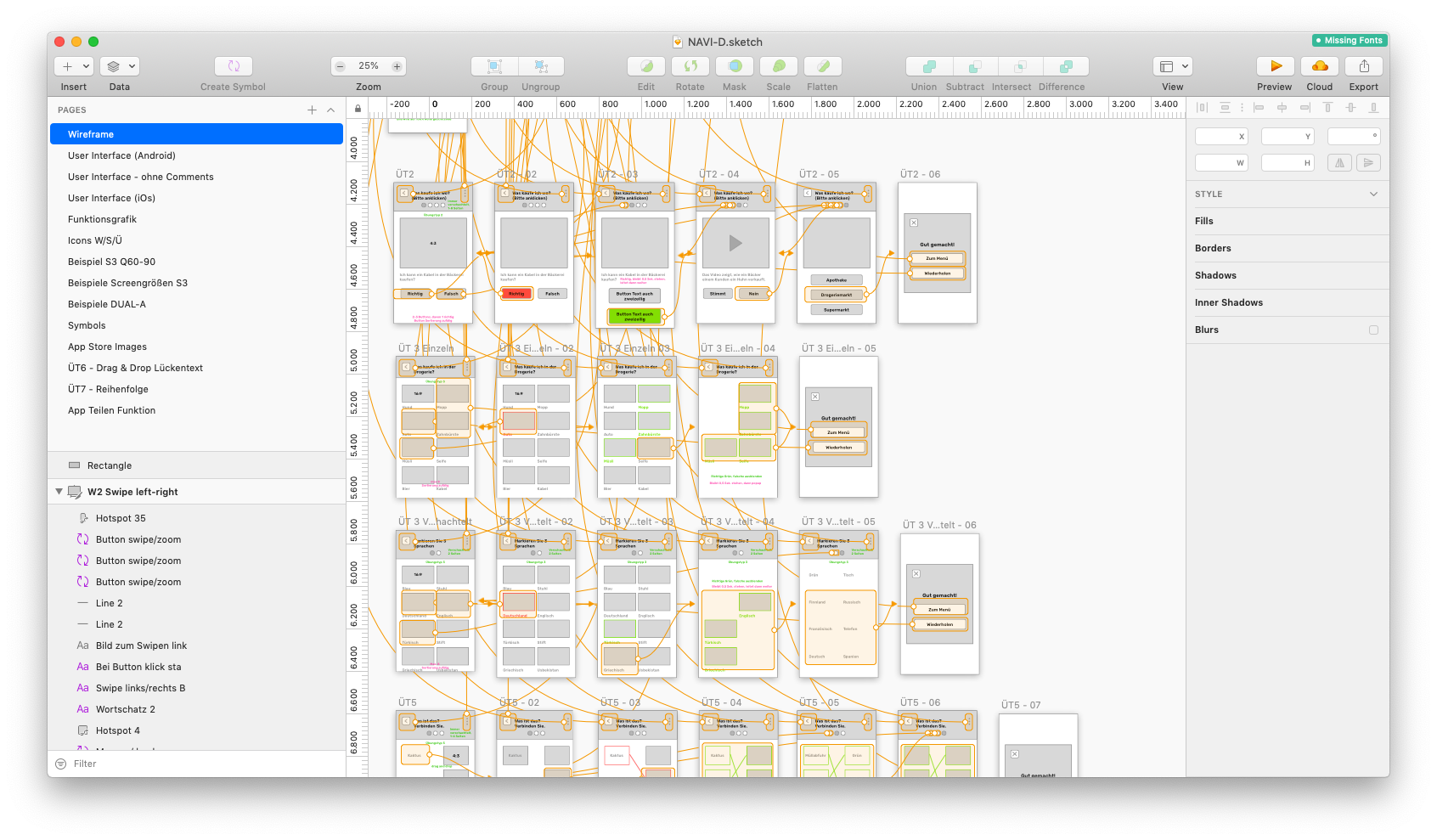
Task: Select the App Store Images page
Action: pyautogui.click(x=196, y=347)
